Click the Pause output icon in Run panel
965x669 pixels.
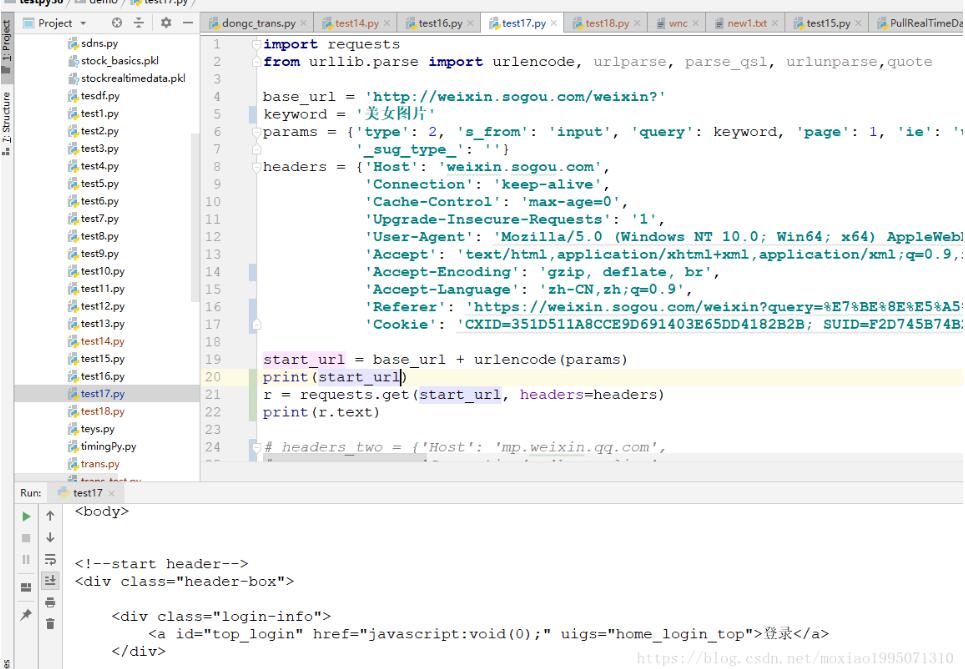pyautogui.click(x=26, y=559)
